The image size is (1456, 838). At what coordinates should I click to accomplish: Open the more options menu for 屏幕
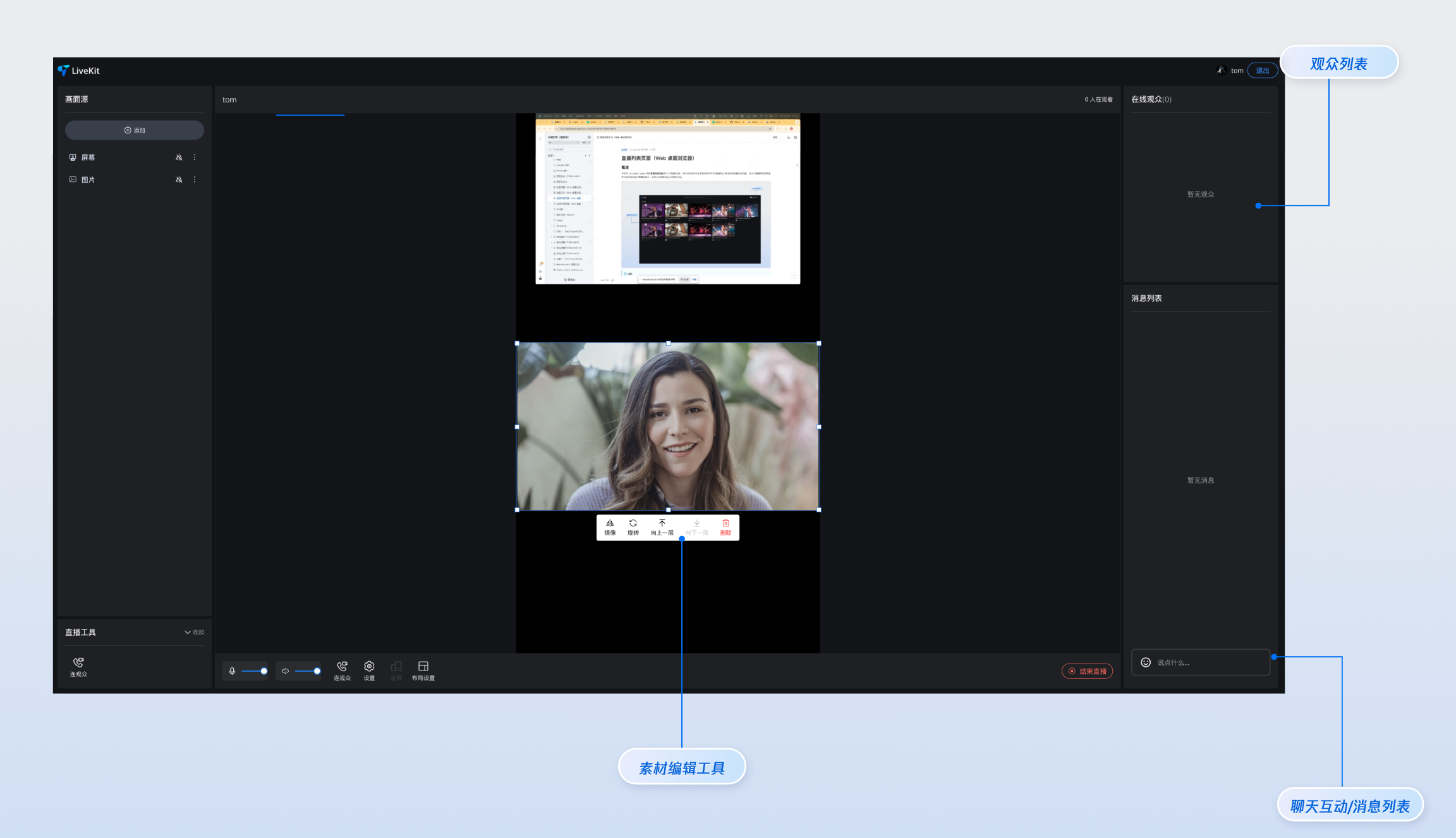[194, 157]
